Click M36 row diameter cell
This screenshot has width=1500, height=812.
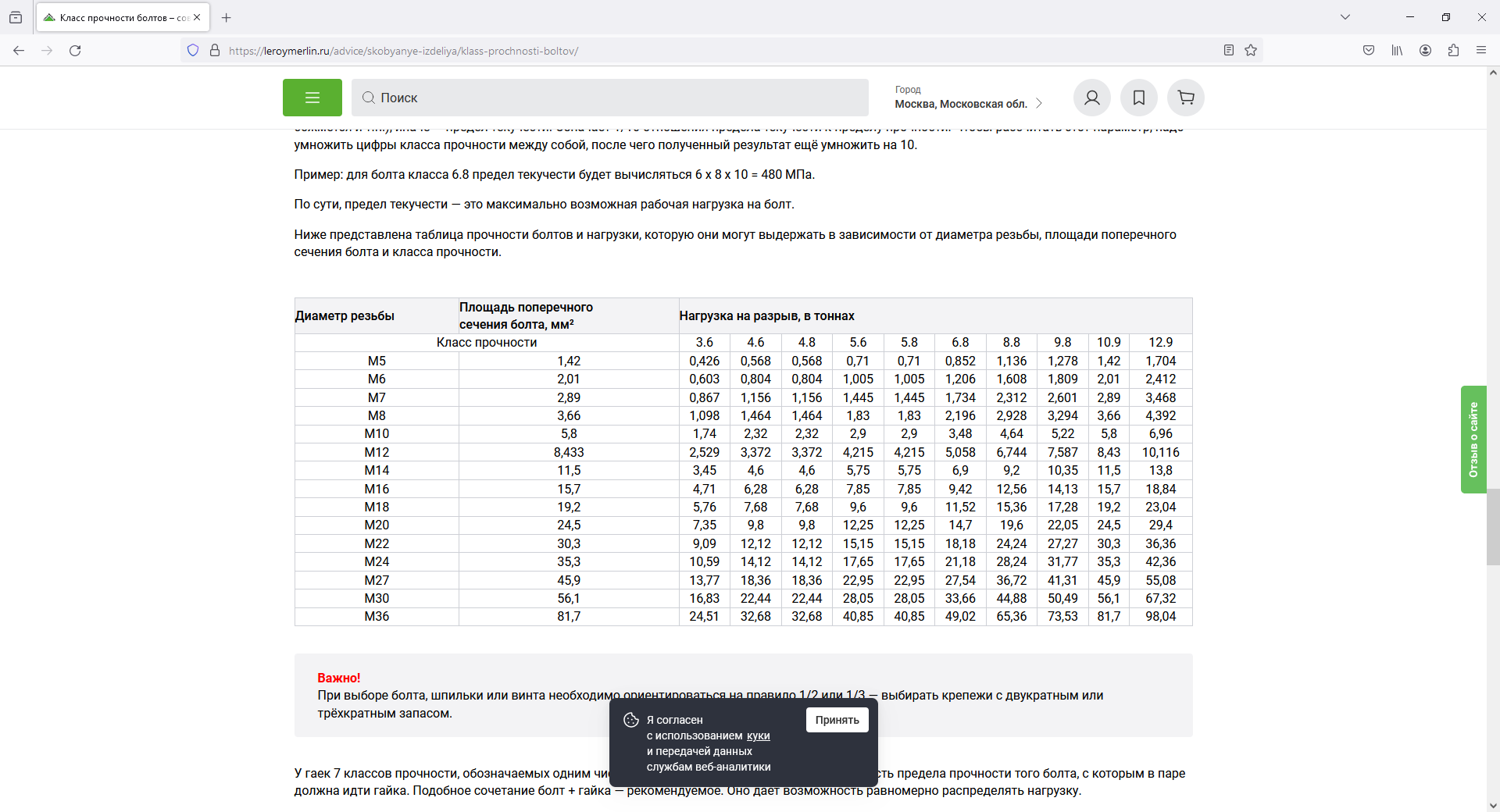[x=377, y=616]
